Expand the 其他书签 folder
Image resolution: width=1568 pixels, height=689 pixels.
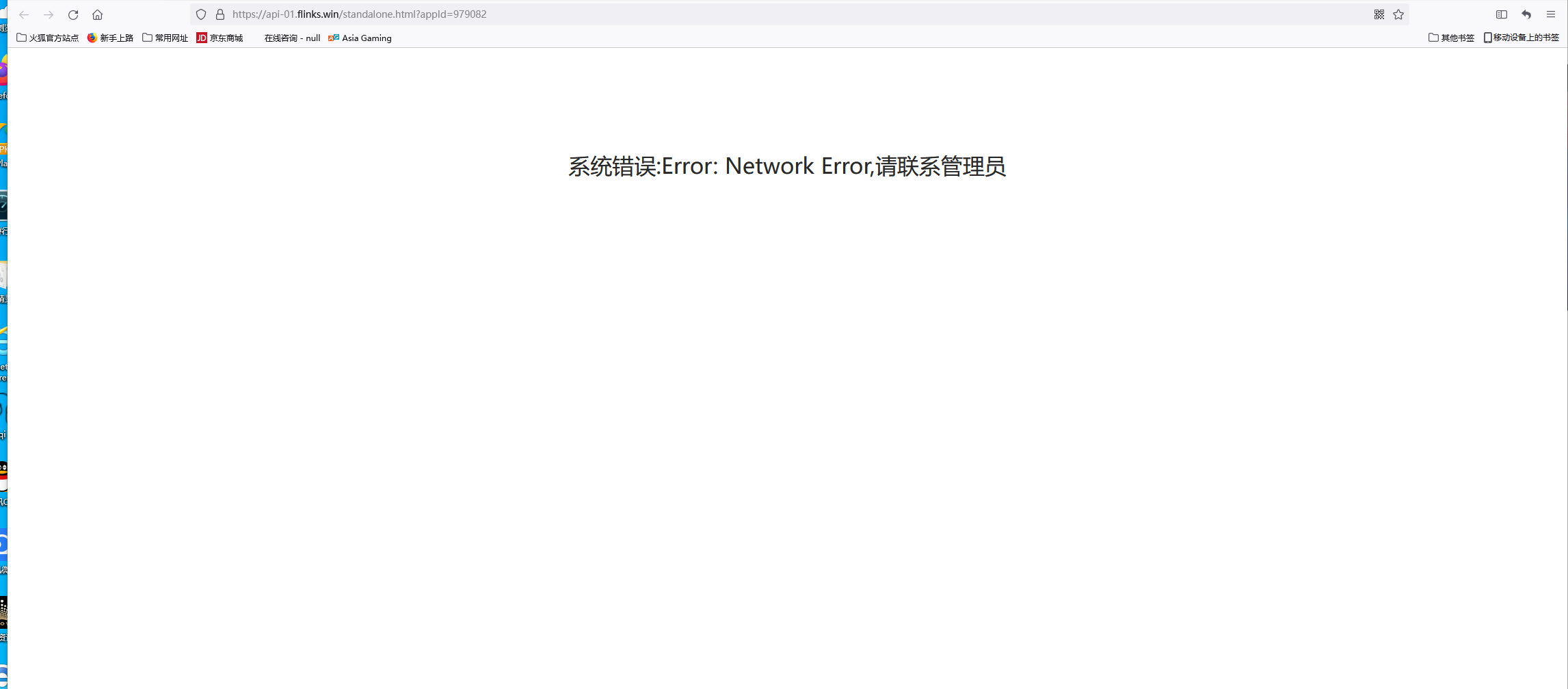(1451, 38)
